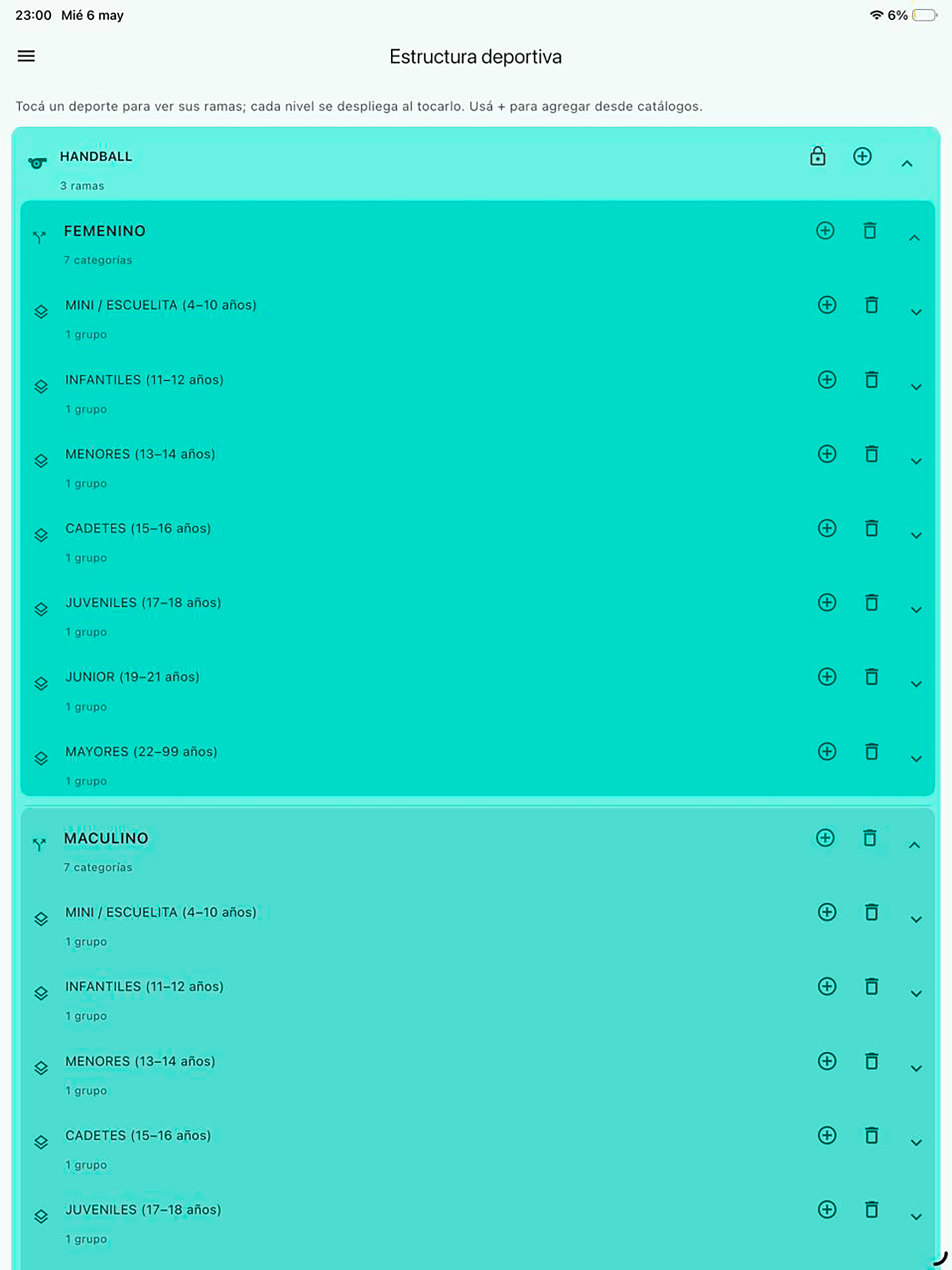This screenshot has height=1270, width=952.
Task: Delete FEMENINO JUNIOR category
Action: 872,677
